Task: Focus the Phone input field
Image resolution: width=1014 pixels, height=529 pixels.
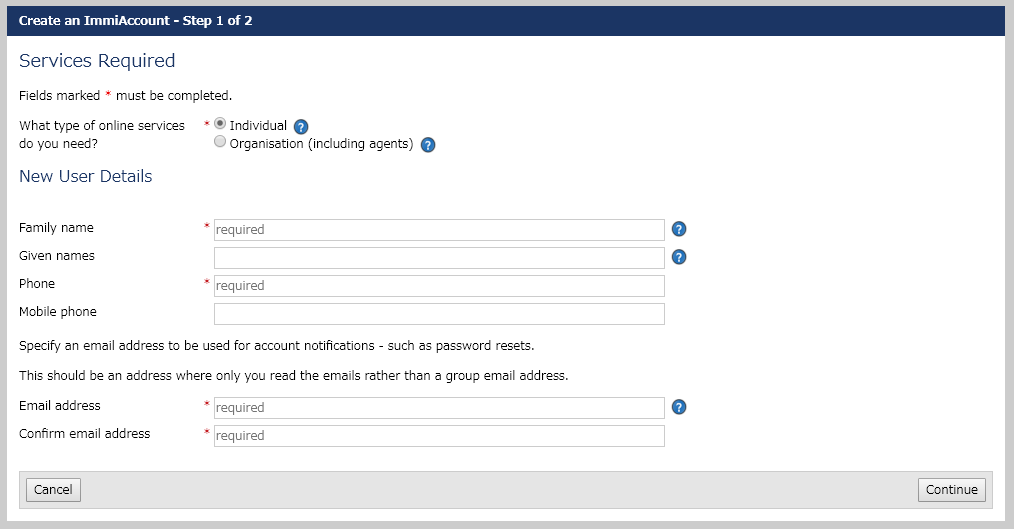Action: click(439, 286)
